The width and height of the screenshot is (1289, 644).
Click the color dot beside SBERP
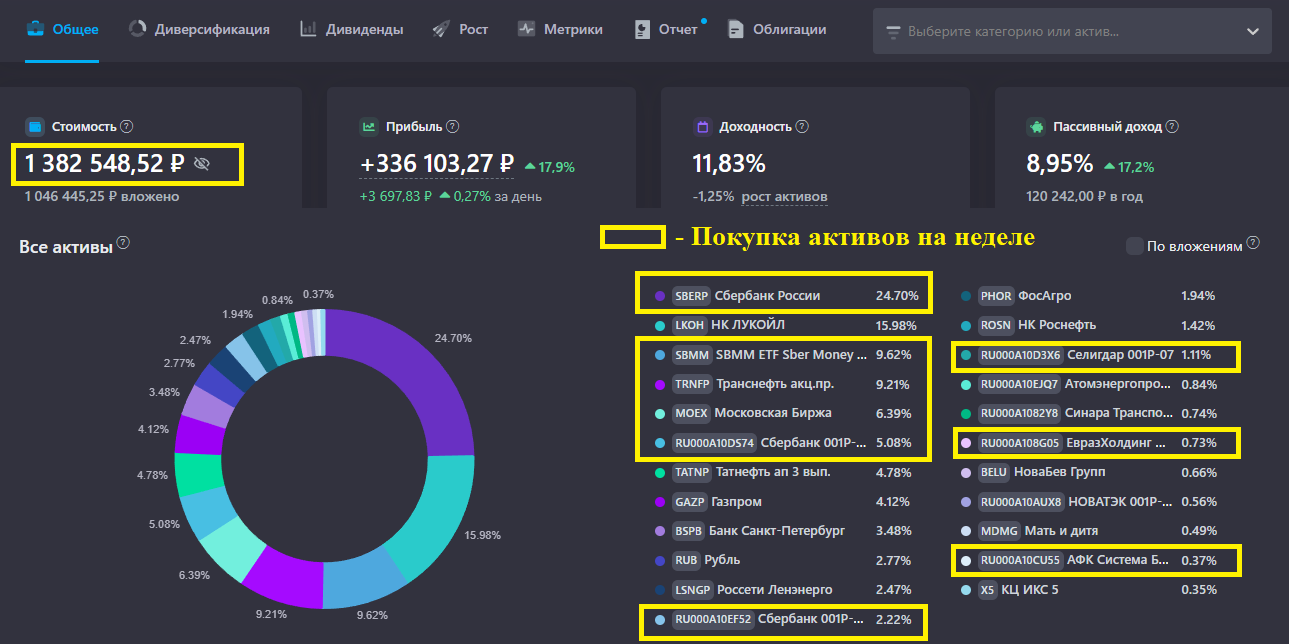click(658, 296)
